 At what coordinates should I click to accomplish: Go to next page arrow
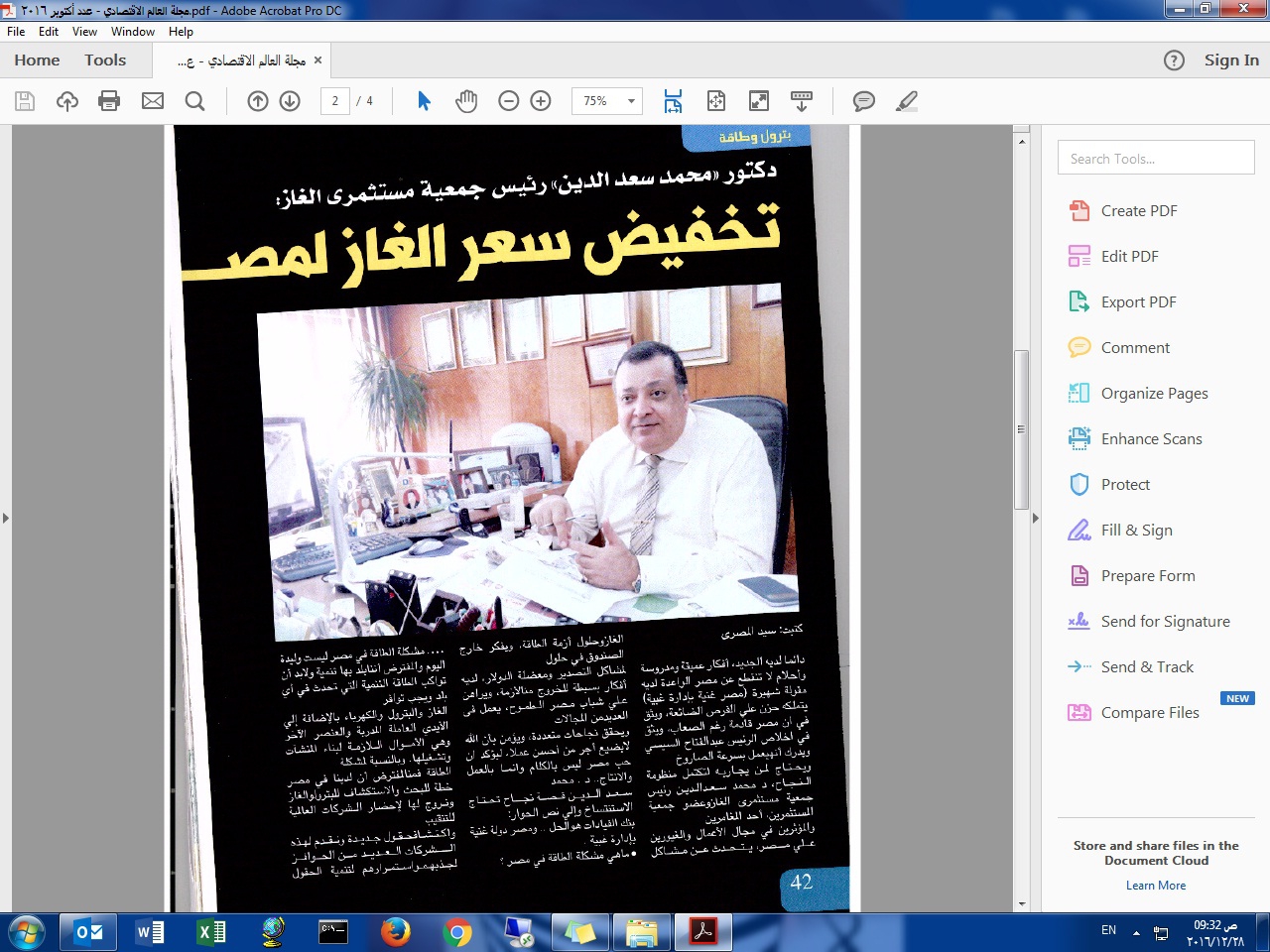[290, 101]
